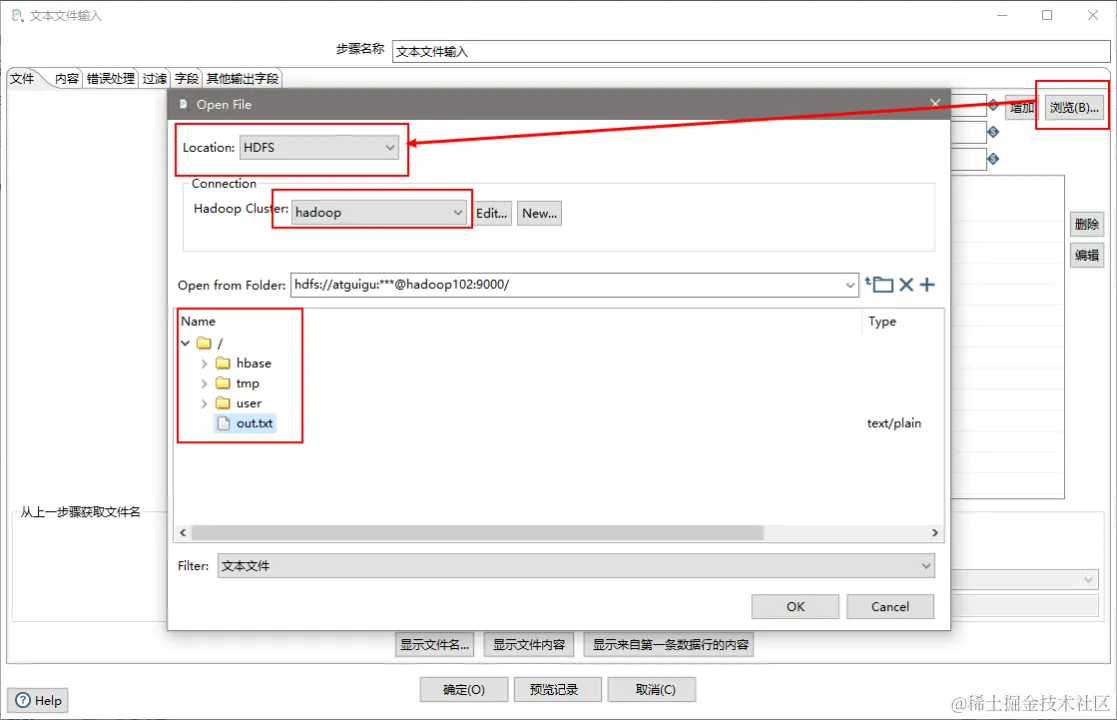Click the 显示来自第一条数据行的内容 button

click(x=670, y=645)
